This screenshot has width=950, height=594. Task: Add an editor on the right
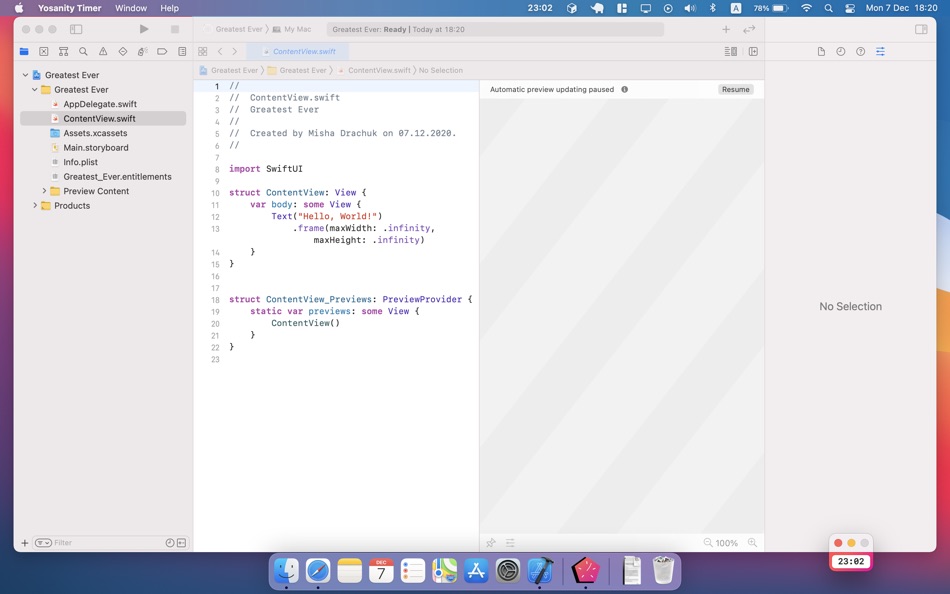753,52
